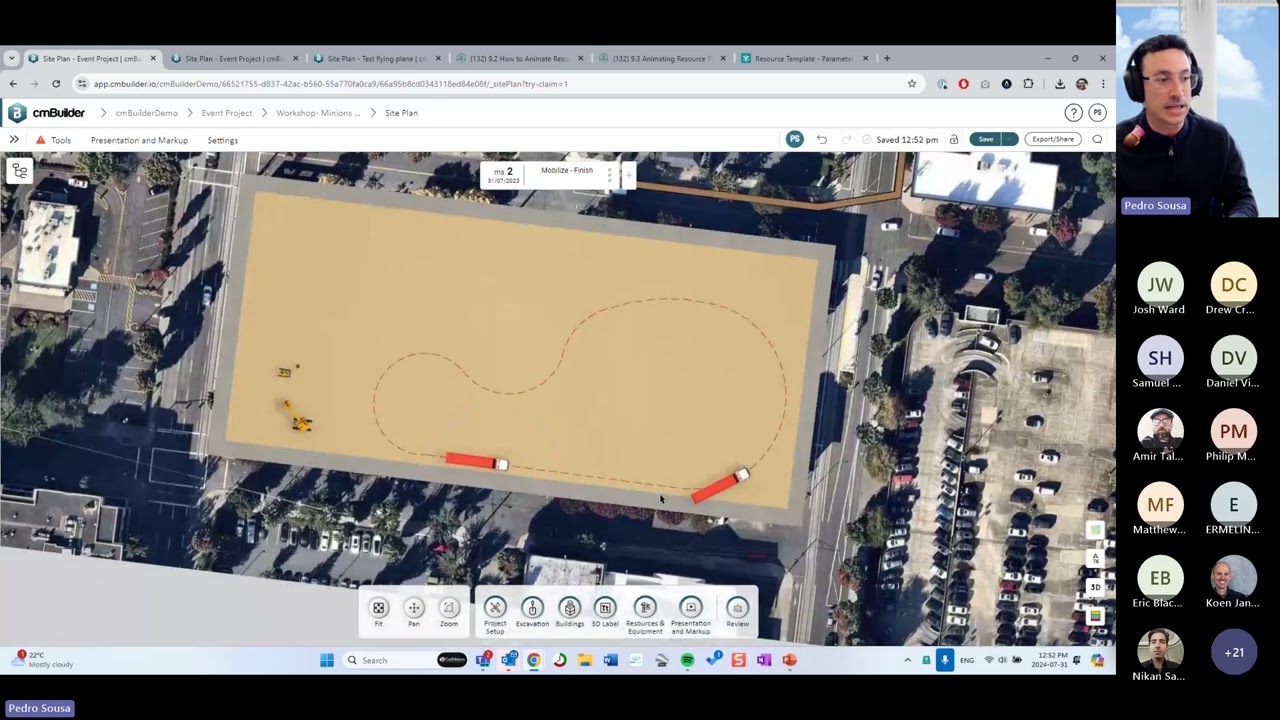Switch to 9.2 How to Animate tab
This screenshot has height=720, width=1280.
point(519,58)
